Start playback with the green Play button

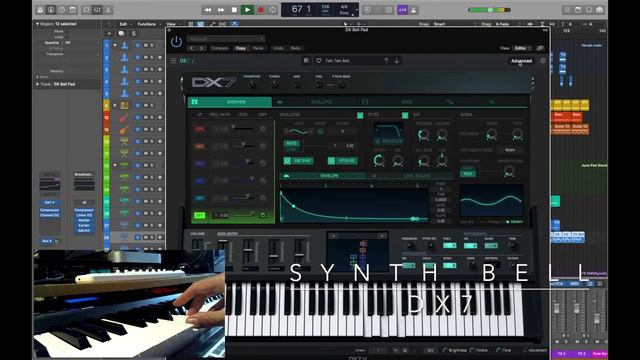click(x=247, y=10)
